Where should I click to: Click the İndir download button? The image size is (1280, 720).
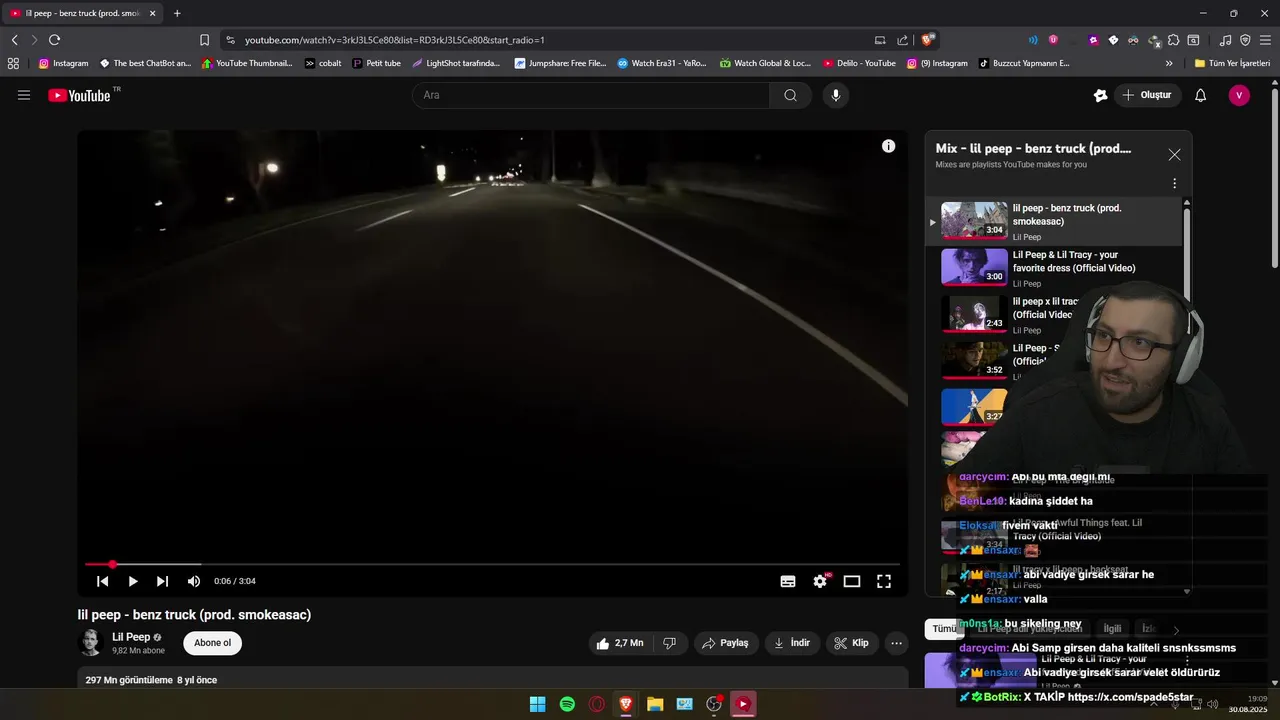(x=792, y=643)
